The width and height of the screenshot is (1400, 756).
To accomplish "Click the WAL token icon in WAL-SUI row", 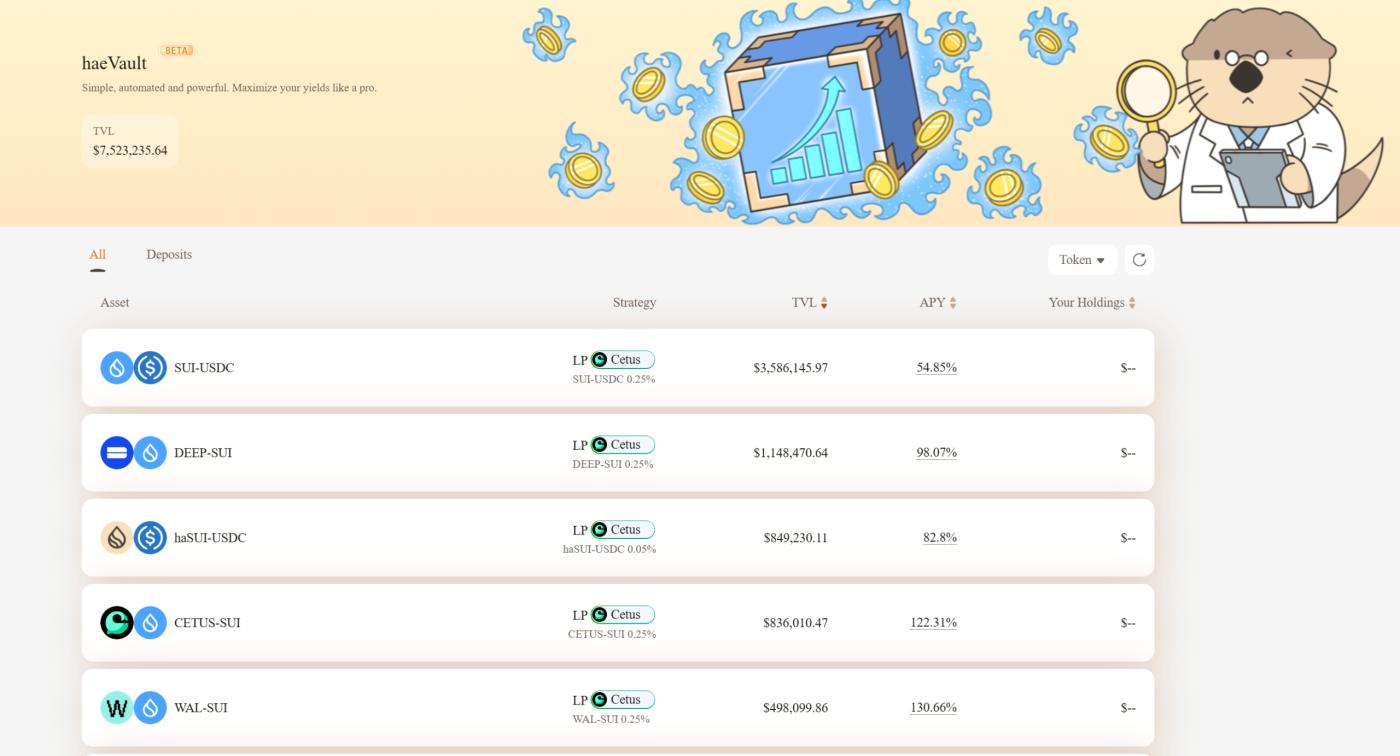I will 117,708.
